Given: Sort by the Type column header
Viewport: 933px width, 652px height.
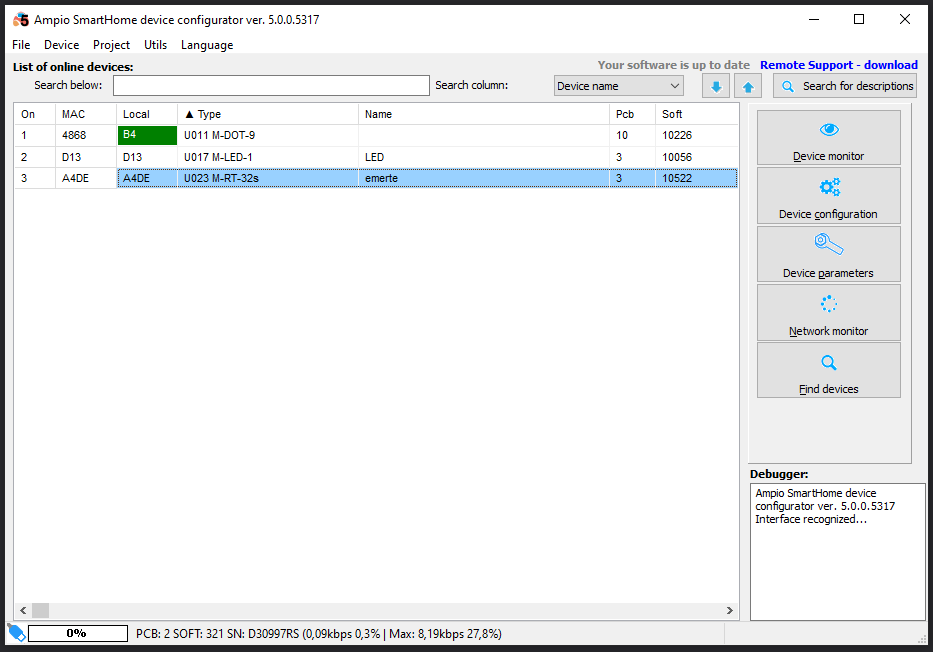Looking at the screenshot, I should [268, 114].
